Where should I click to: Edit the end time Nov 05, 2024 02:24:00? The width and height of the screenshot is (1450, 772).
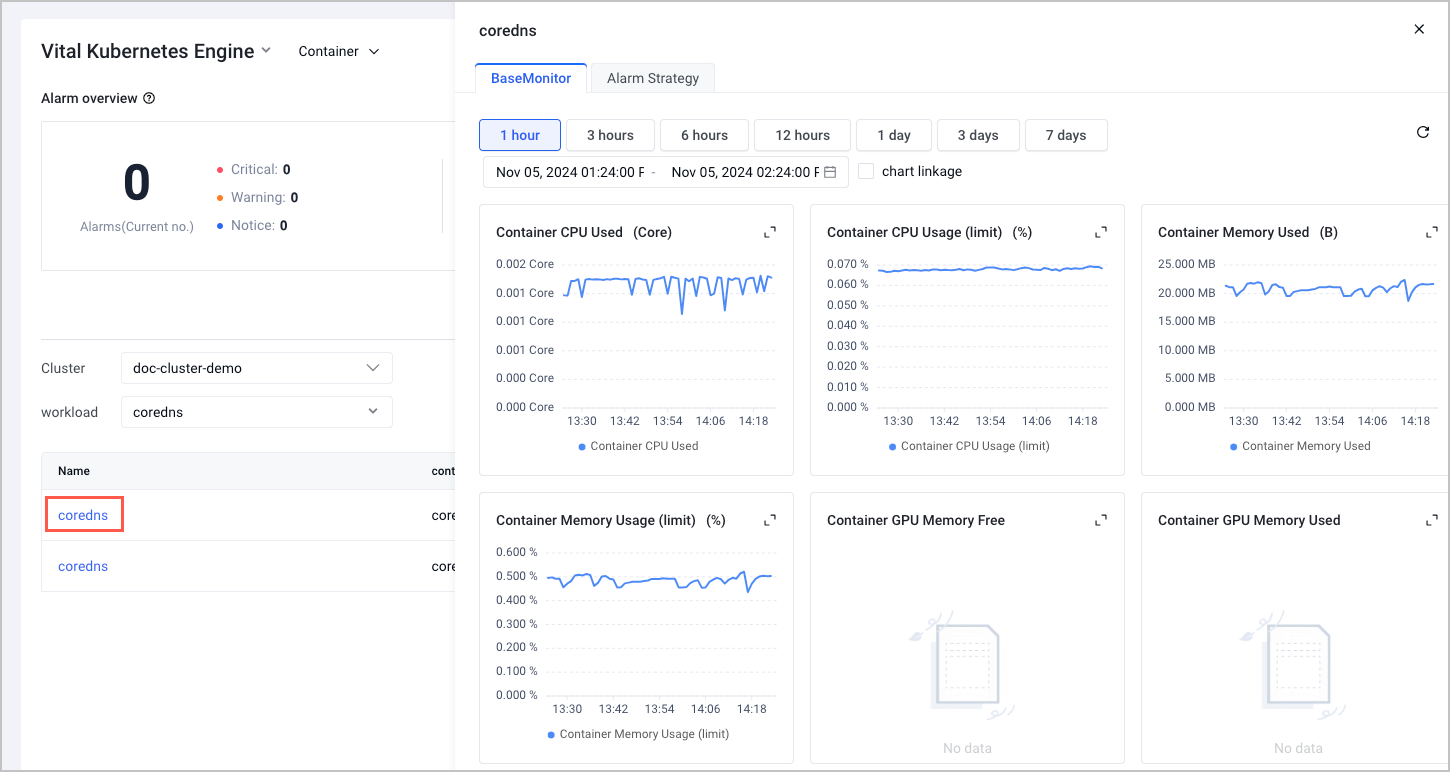click(x=745, y=172)
